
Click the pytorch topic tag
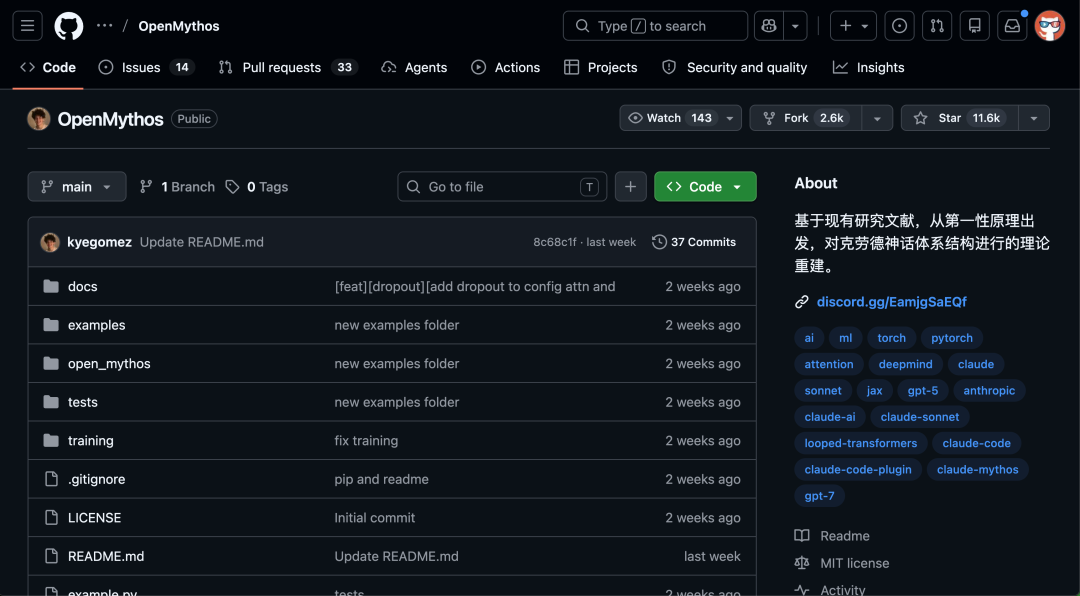pyautogui.click(x=952, y=338)
